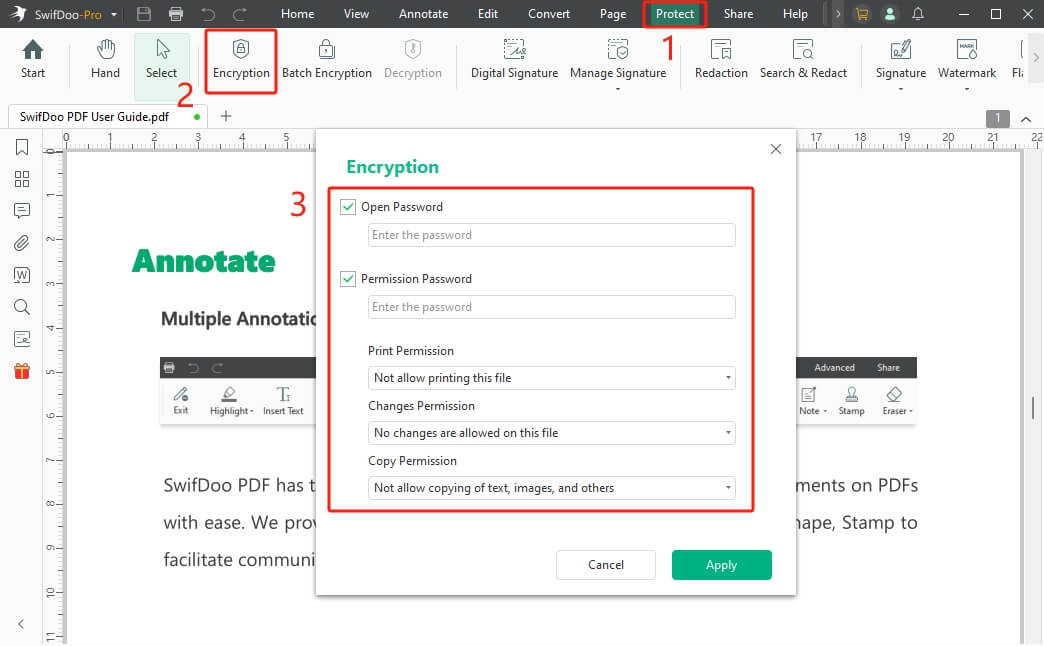This screenshot has height=646, width=1044.
Task: Open page thumbnails sidebar panel
Action: (x=22, y=179)
